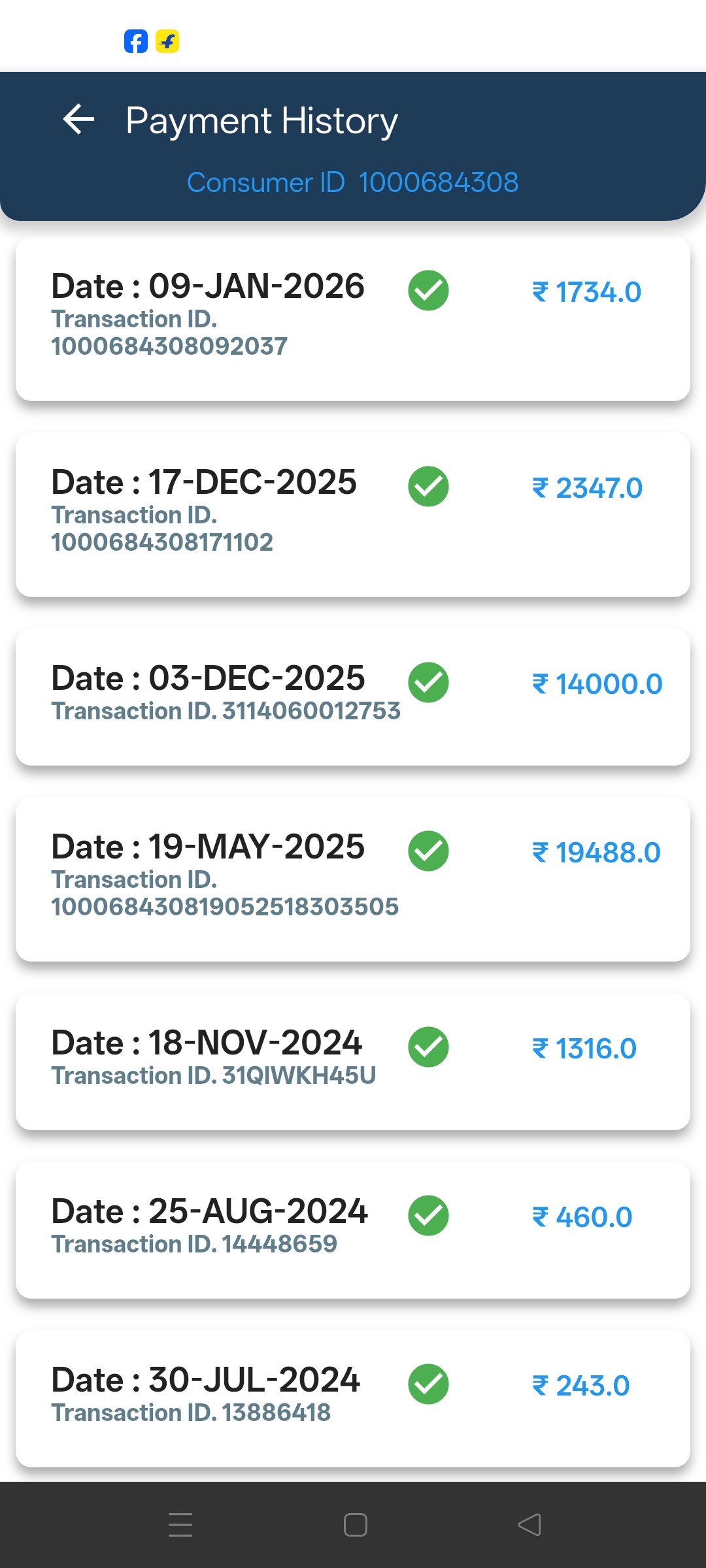Tap the back arrow in Payment History header
The height and width of the screenshot is (1568, 706).
79,120
